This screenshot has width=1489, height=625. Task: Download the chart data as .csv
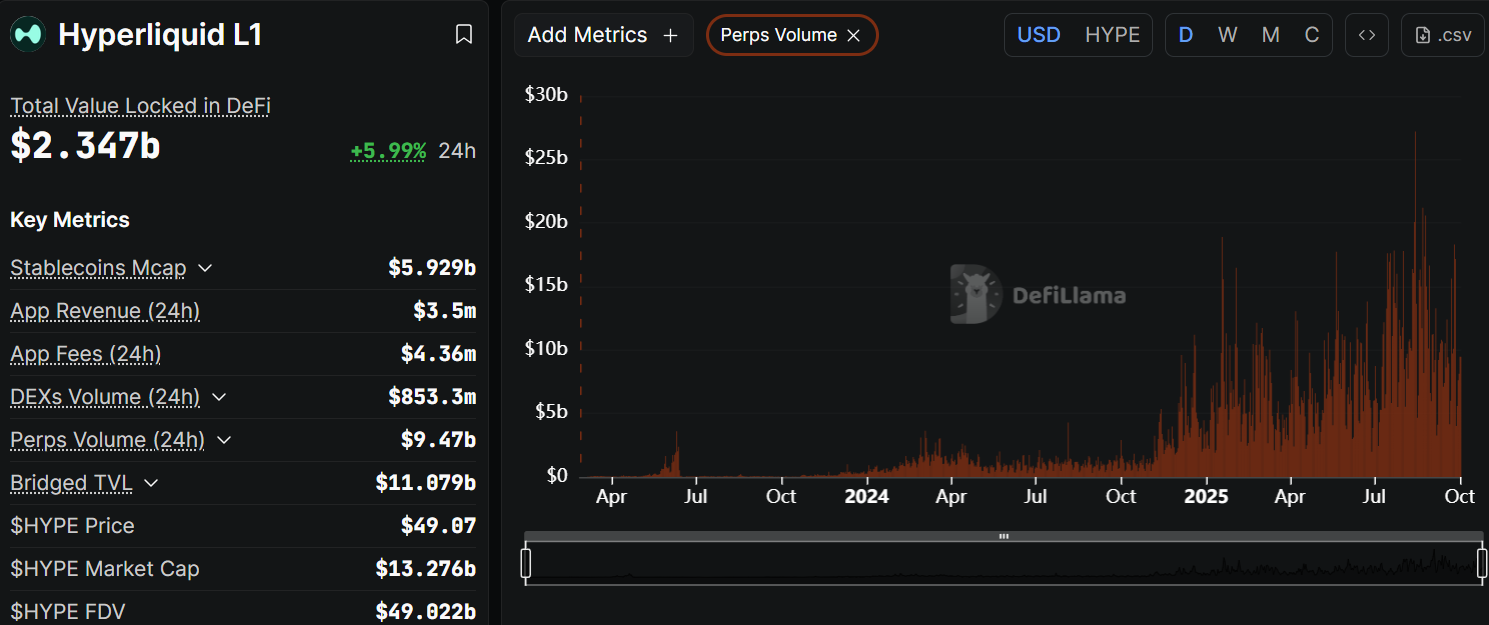(1443, 35)
